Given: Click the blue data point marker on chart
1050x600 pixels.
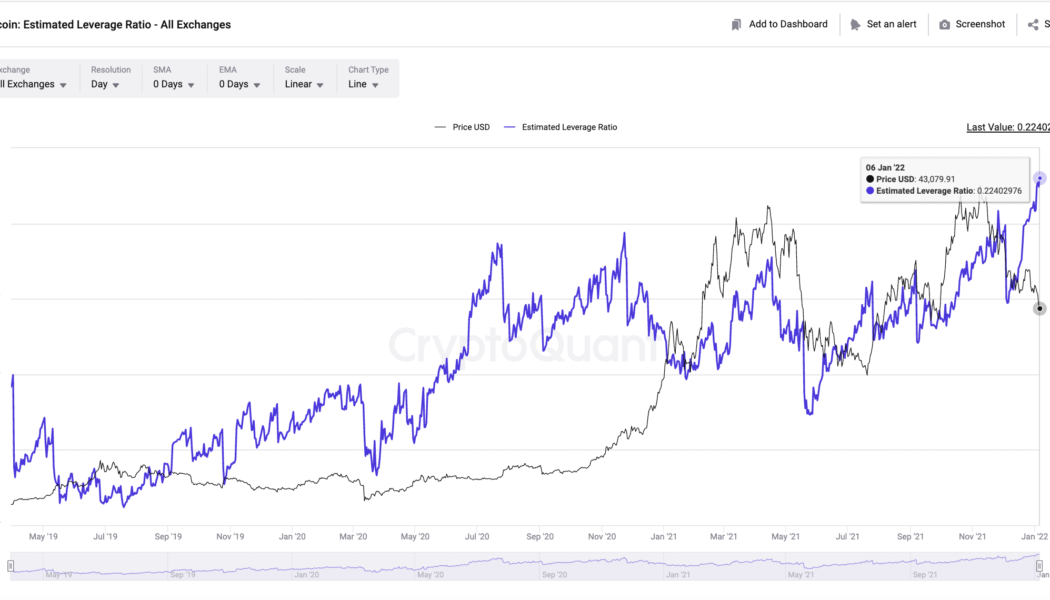Looking at the screenshot, I should [x=1038, y=178].
